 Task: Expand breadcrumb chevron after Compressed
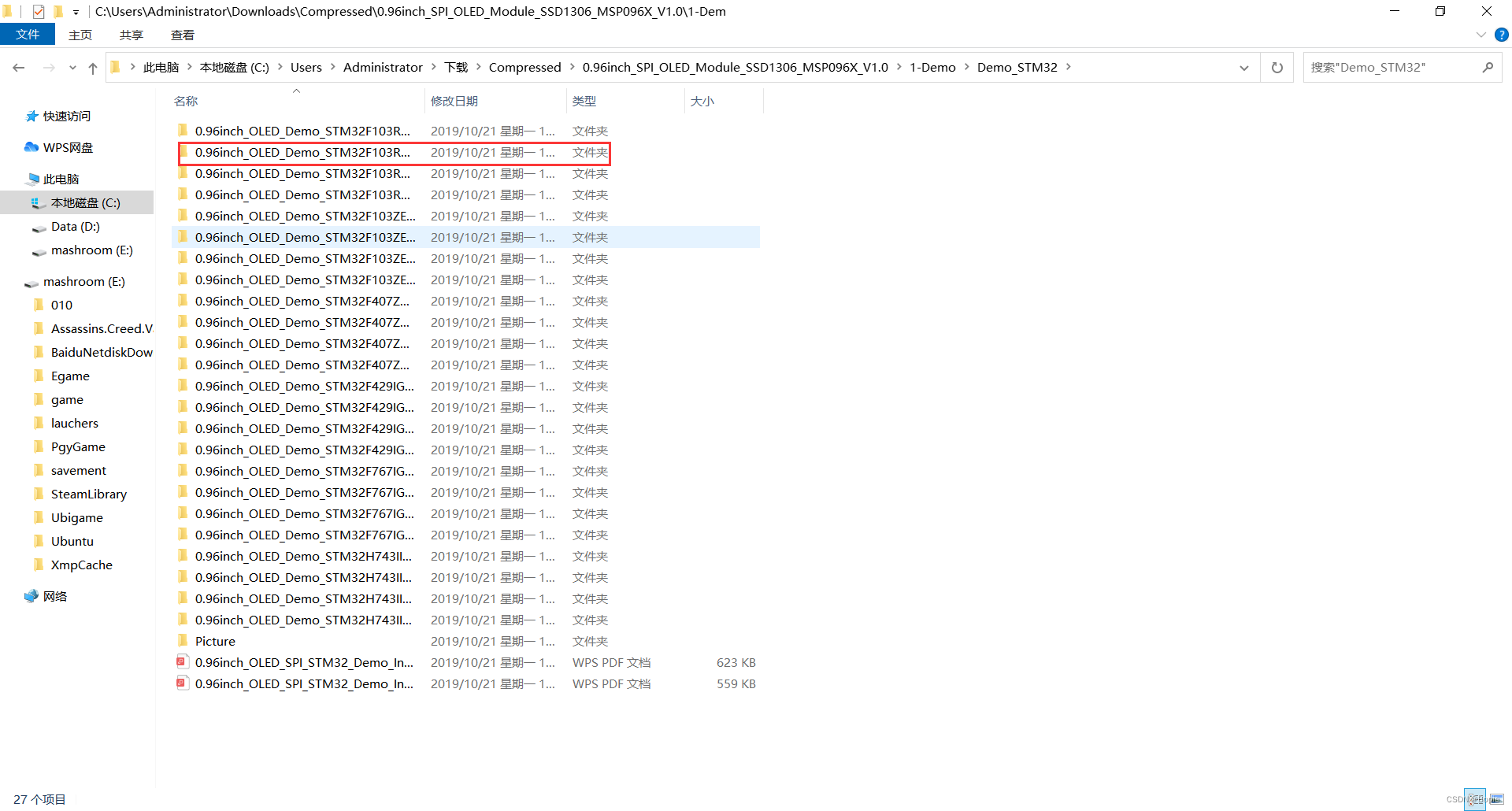tap(573, 67)
